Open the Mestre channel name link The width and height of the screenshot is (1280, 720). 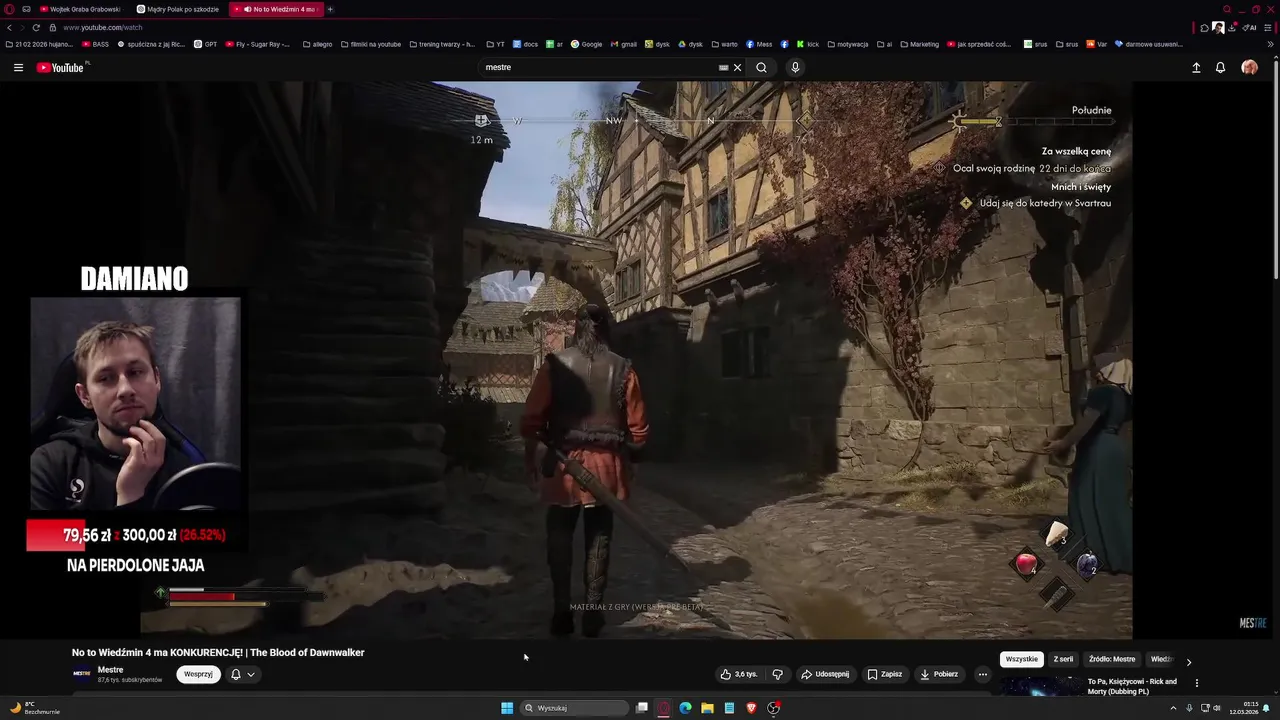tap(110, 670)
